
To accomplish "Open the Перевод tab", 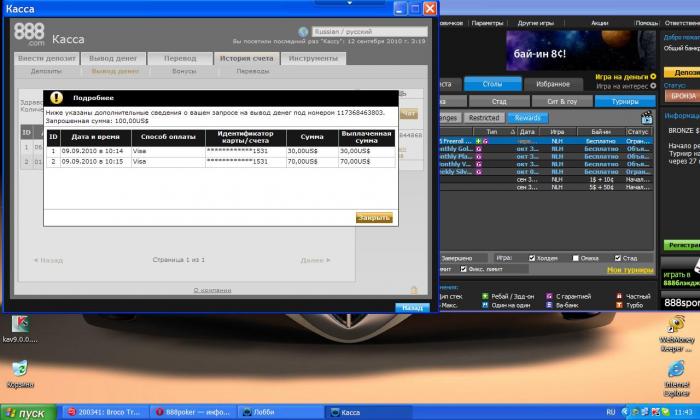I will pyautogui.click(x=180, y=58).
